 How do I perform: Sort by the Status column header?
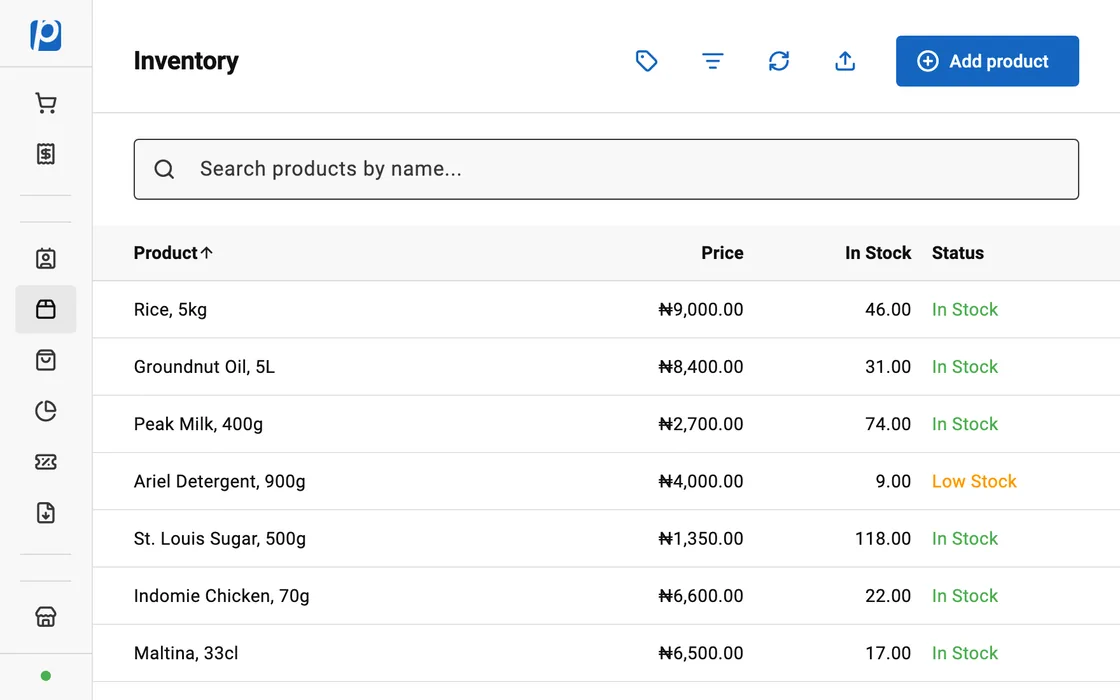[958, 253]
